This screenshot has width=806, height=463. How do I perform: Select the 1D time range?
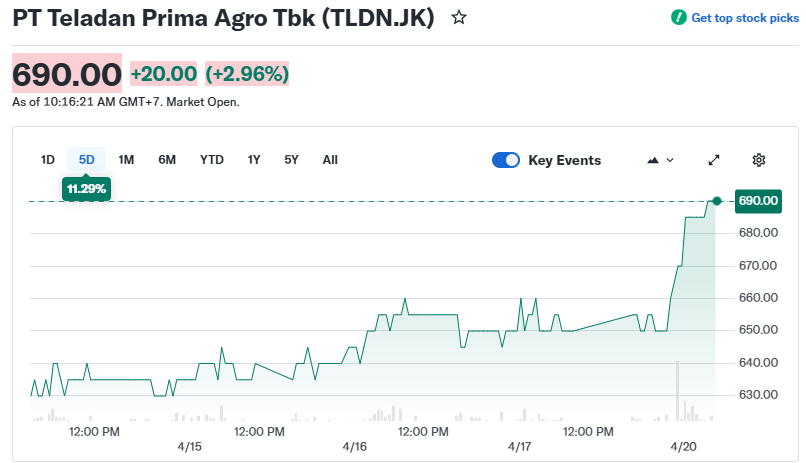(x=48, y=160)
